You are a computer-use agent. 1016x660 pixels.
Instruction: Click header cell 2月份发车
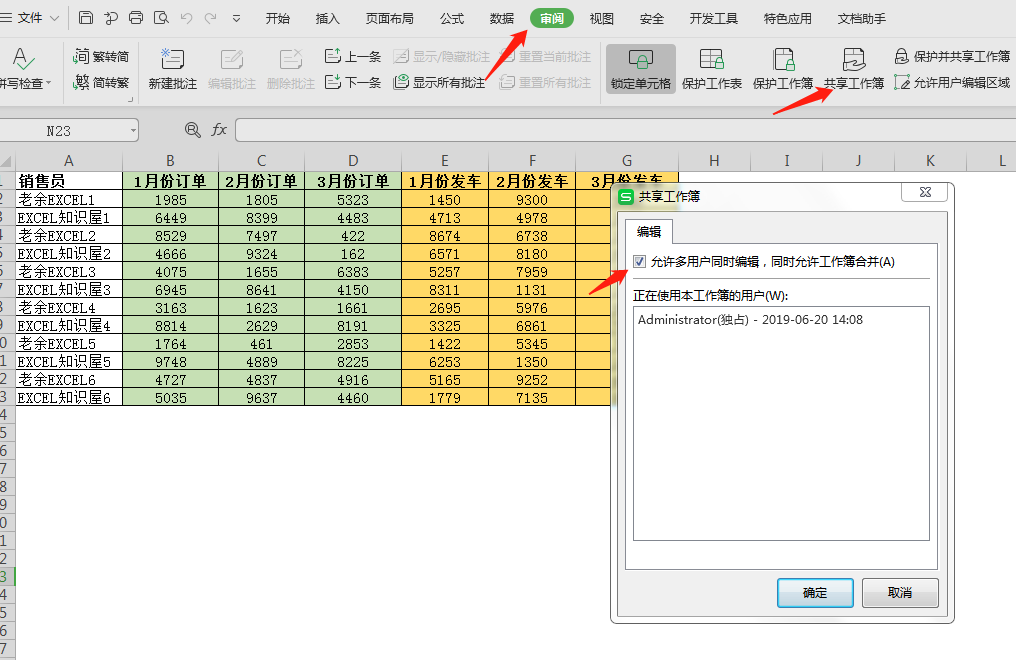(532, 181)
